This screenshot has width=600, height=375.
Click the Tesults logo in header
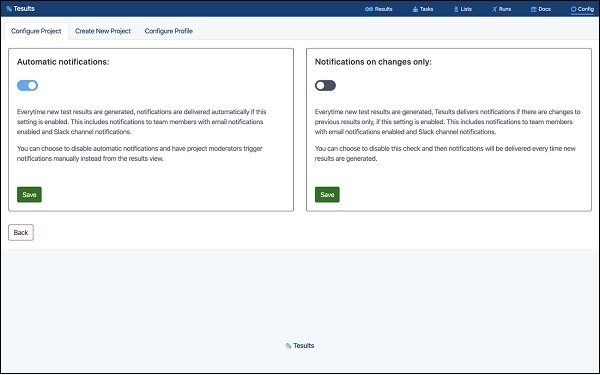tap(20, 8)
